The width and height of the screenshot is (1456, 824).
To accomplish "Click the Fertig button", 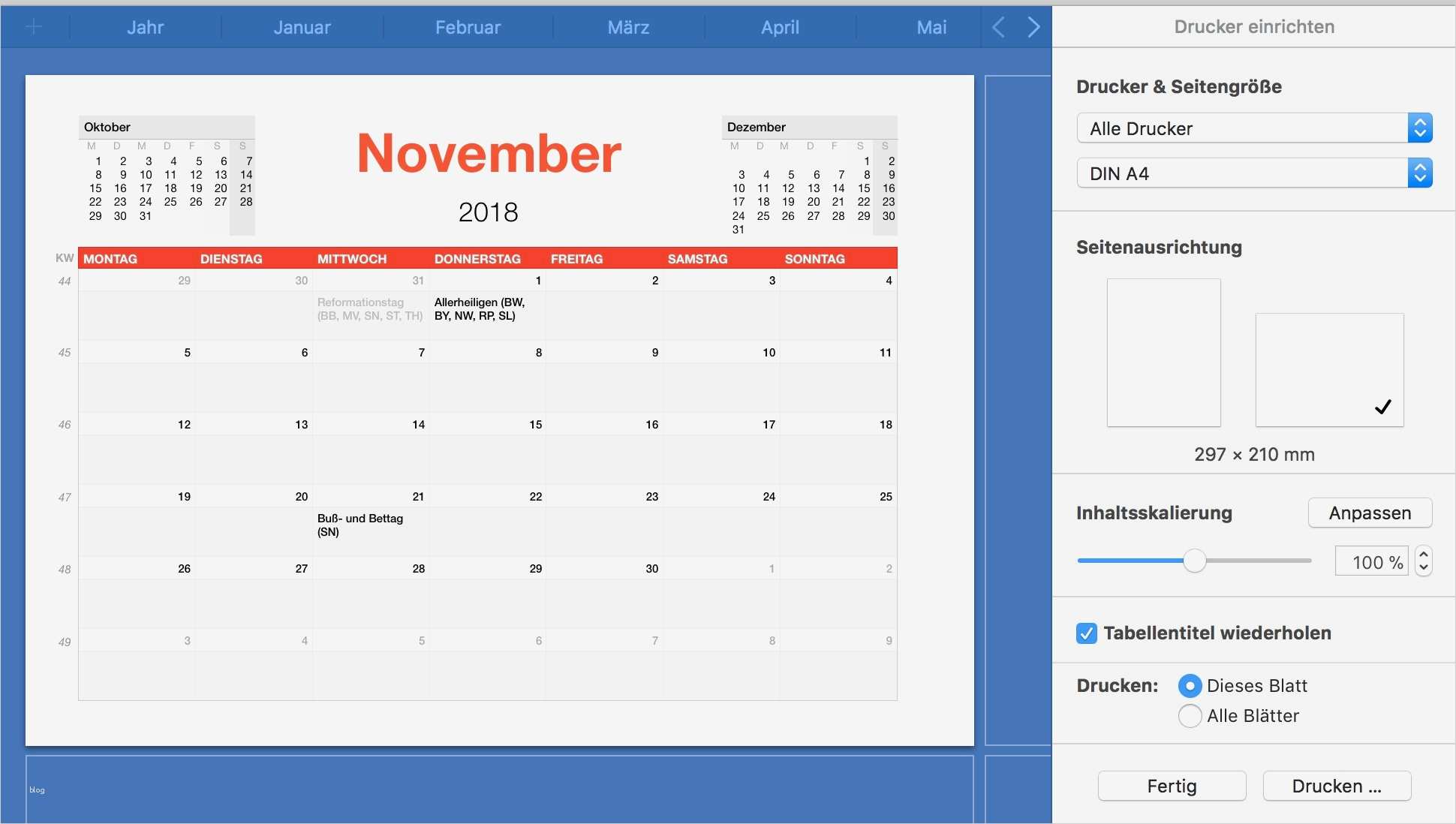I will point(1171,786).
